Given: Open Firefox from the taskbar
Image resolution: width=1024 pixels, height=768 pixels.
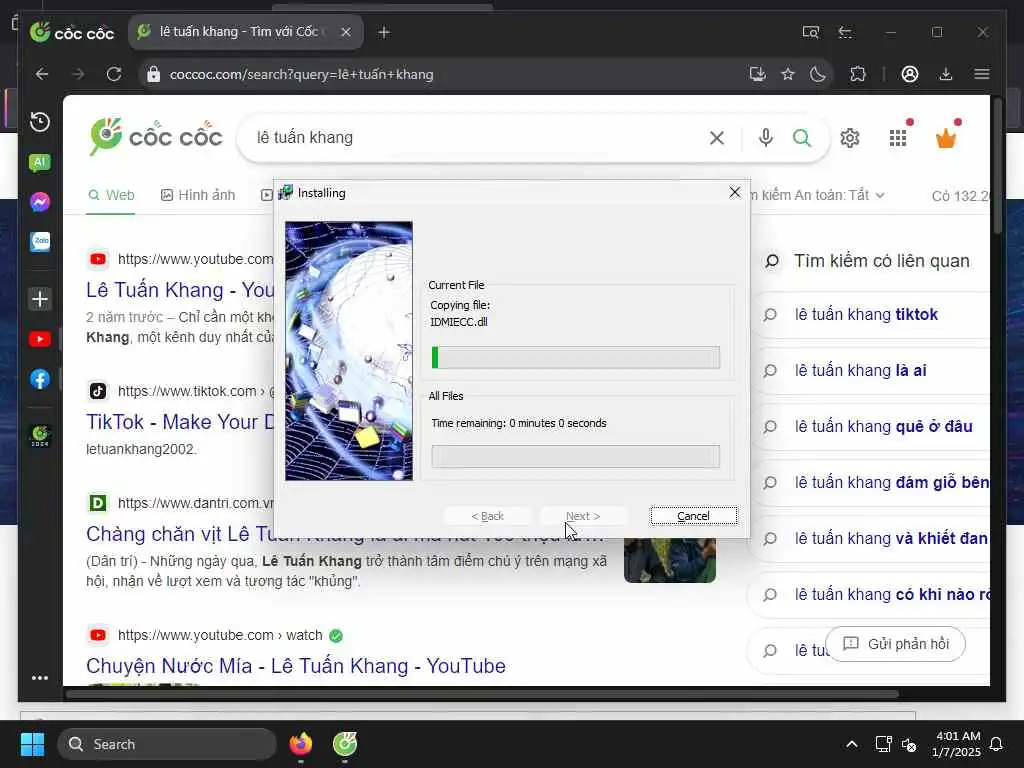Looking at the screenshot, I should [x=300, y=744].
